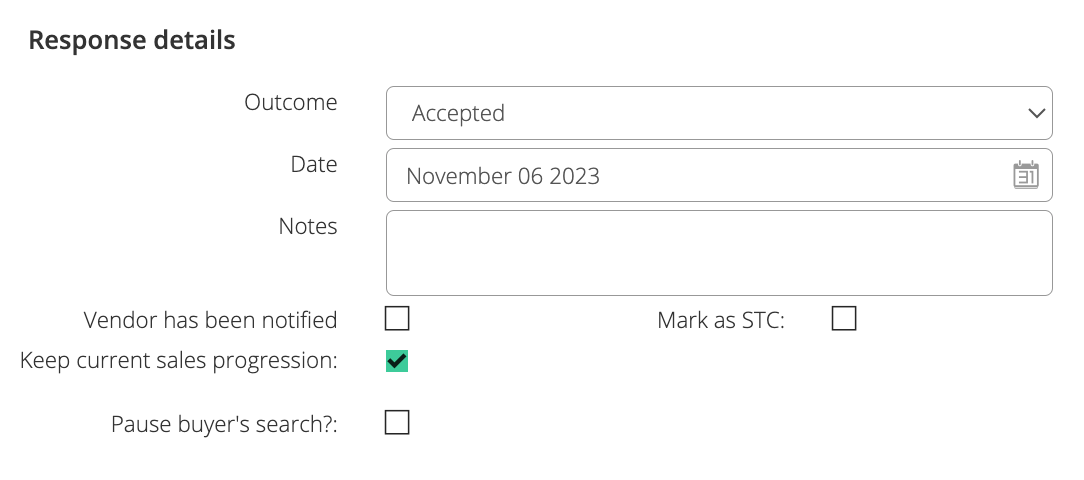
Task: Click the November 06 2023 date text
Action: coord(503,176)
